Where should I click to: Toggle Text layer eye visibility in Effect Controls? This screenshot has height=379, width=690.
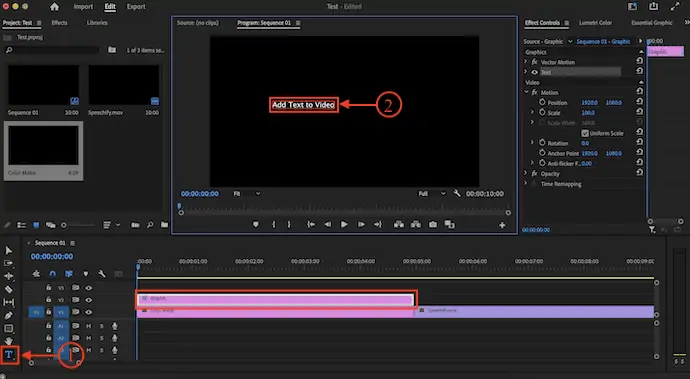535,72
